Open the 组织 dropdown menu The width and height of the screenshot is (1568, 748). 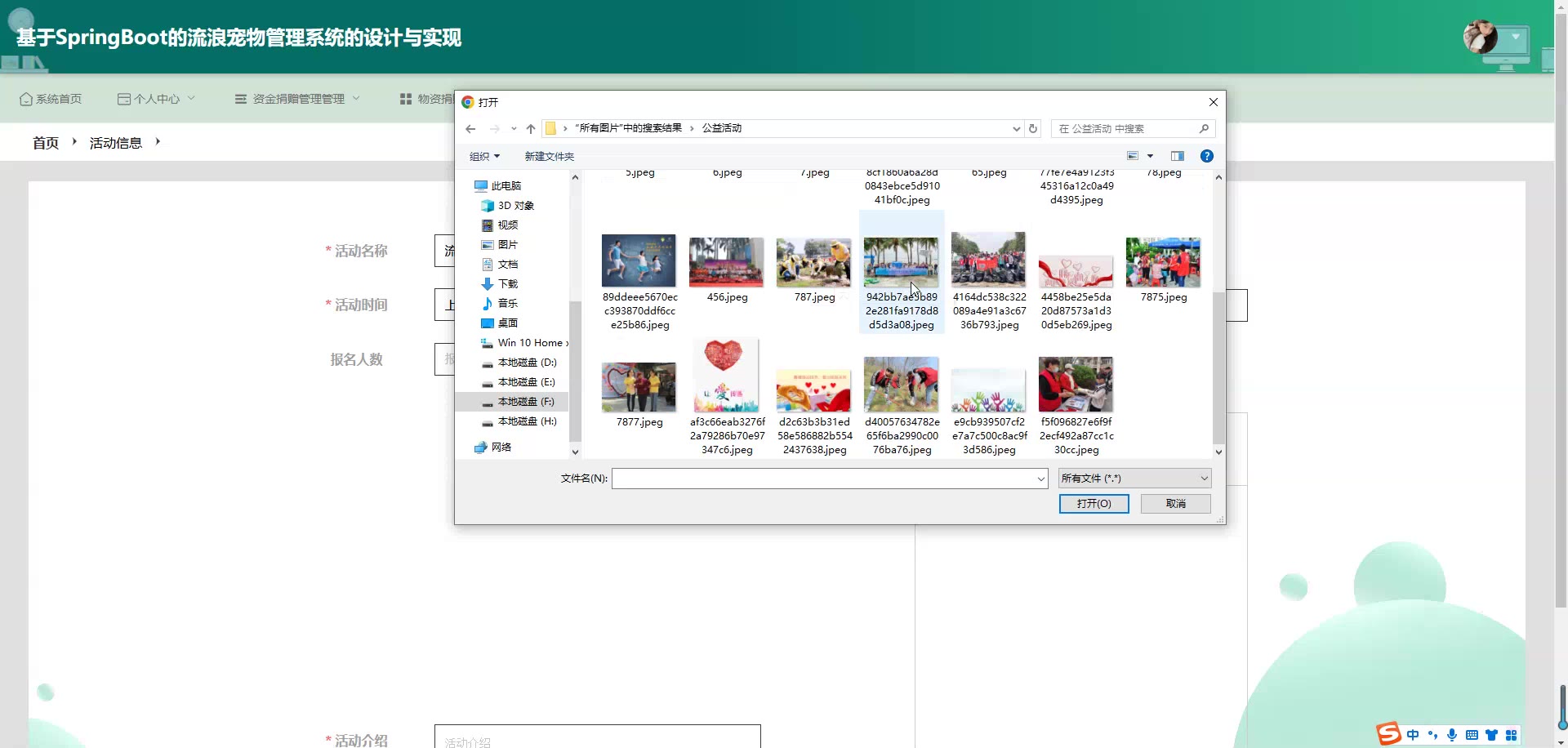pyautogui.click(x=484, y=157)
